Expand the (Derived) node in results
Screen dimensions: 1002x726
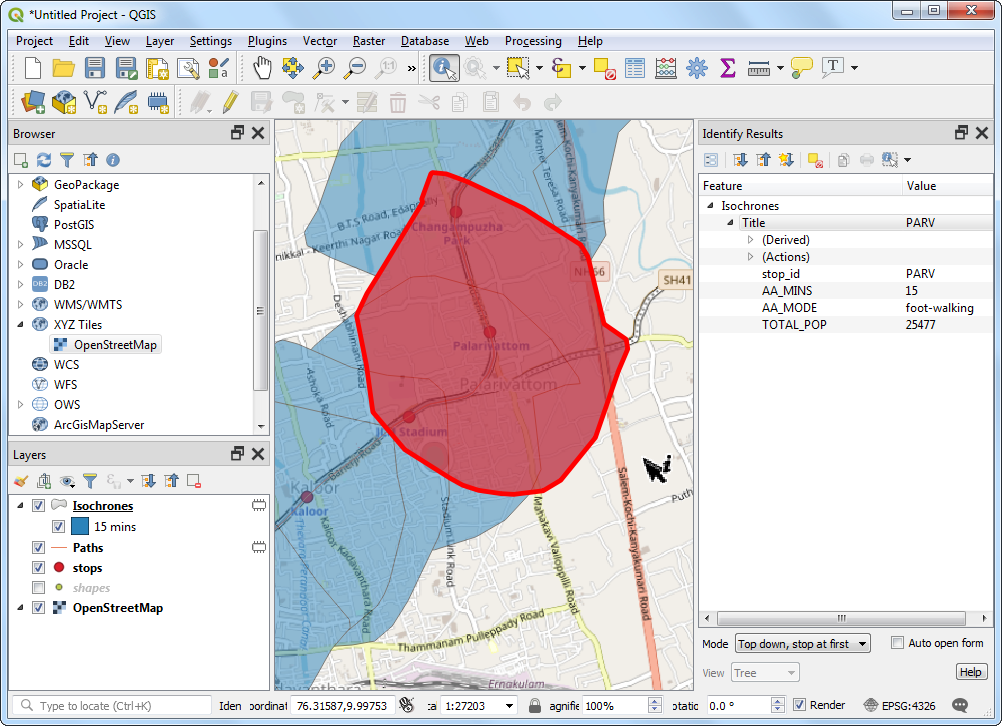point(751,240)
